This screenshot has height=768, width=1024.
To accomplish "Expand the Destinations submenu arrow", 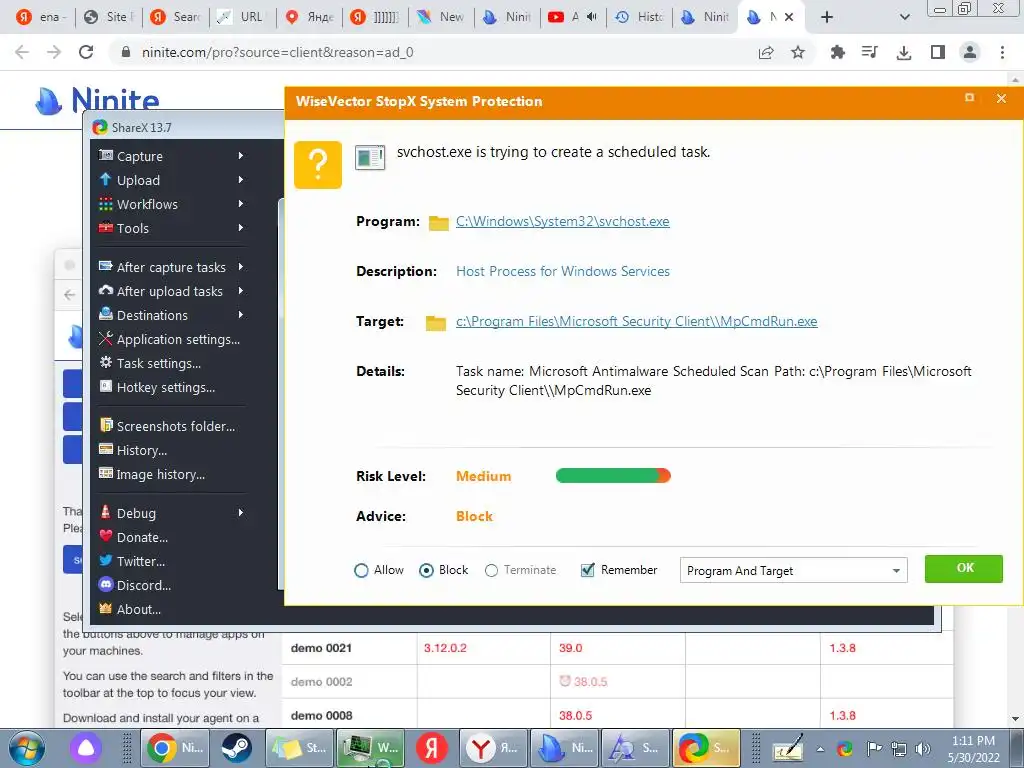I will [241, 315].
